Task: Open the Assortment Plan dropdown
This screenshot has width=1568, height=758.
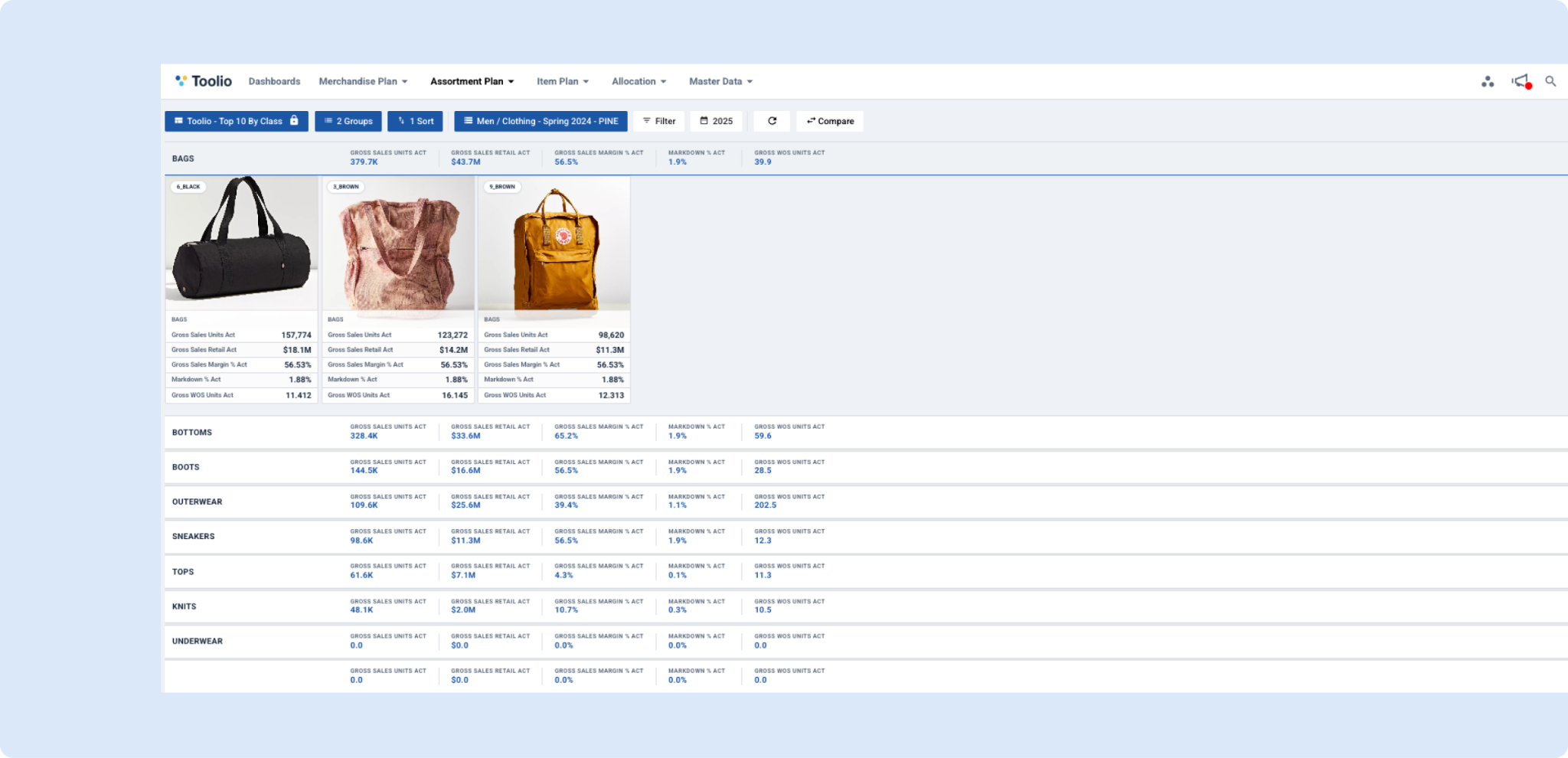Action: coord(472,81)
